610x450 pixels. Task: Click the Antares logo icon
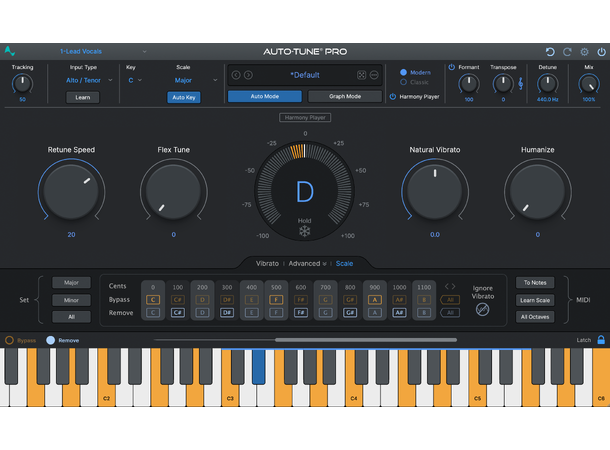(x=10, y=51)
